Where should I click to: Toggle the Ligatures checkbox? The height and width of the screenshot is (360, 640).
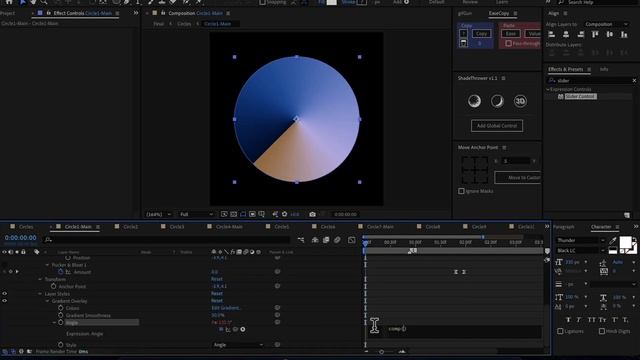coord(560,331)
